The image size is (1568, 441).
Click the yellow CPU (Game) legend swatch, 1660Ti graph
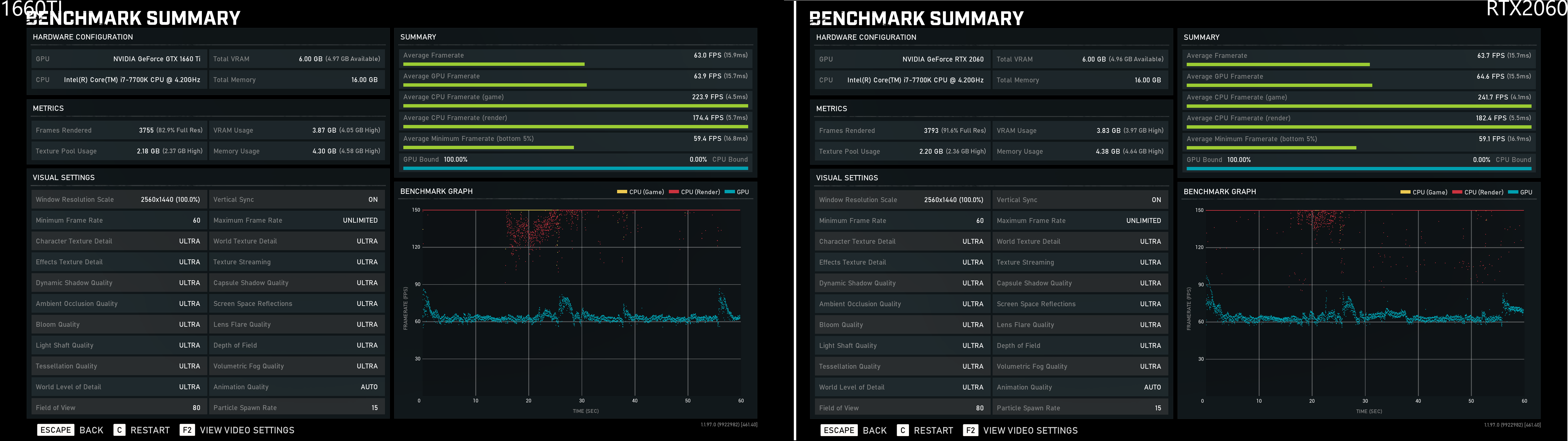pyautogui.click(x=621, y=192)
